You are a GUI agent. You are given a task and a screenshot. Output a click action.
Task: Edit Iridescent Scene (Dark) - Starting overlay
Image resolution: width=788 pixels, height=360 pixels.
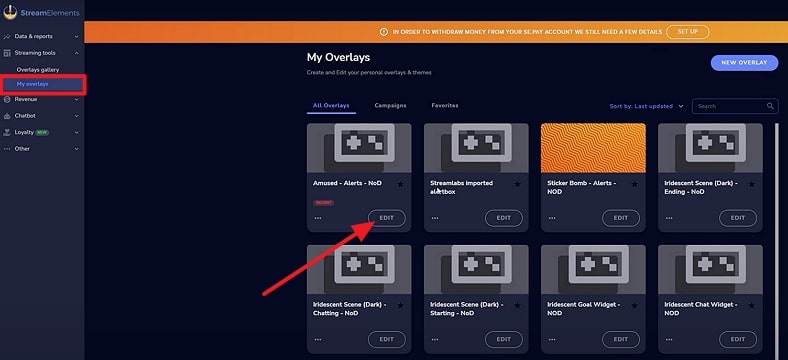point(504,339)
